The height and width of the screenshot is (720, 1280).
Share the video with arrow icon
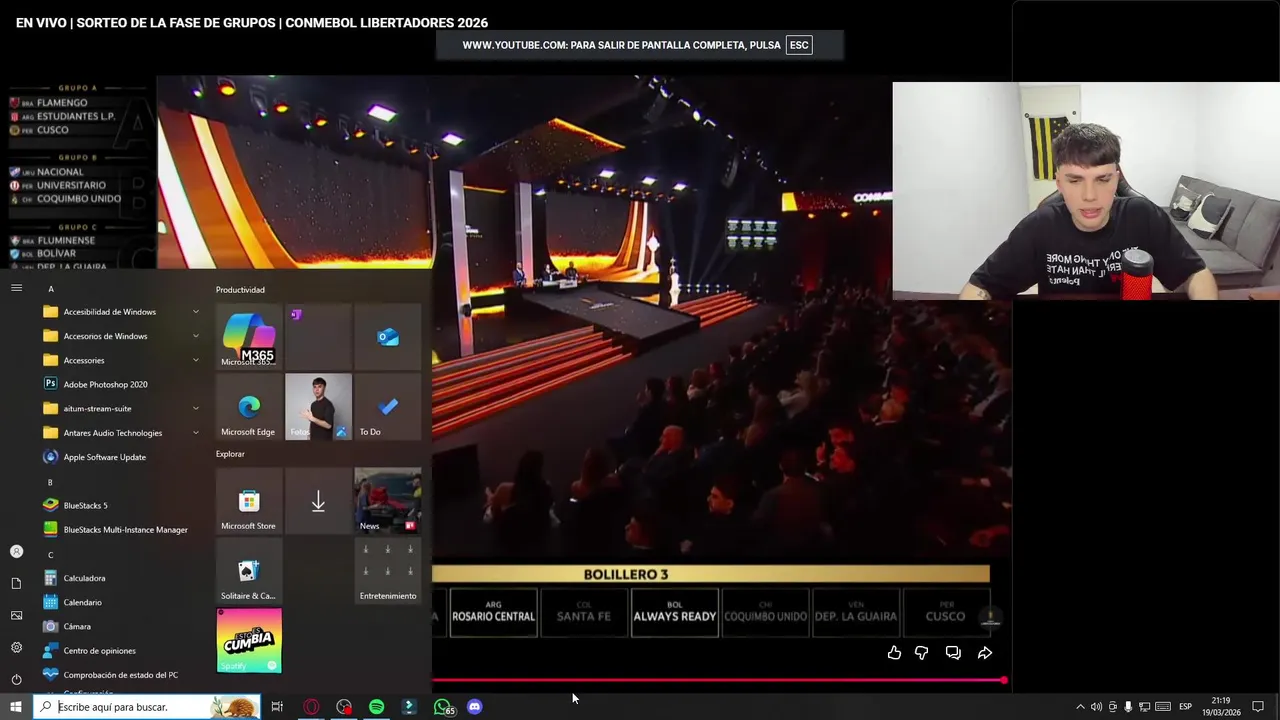(x=985, y=653)
